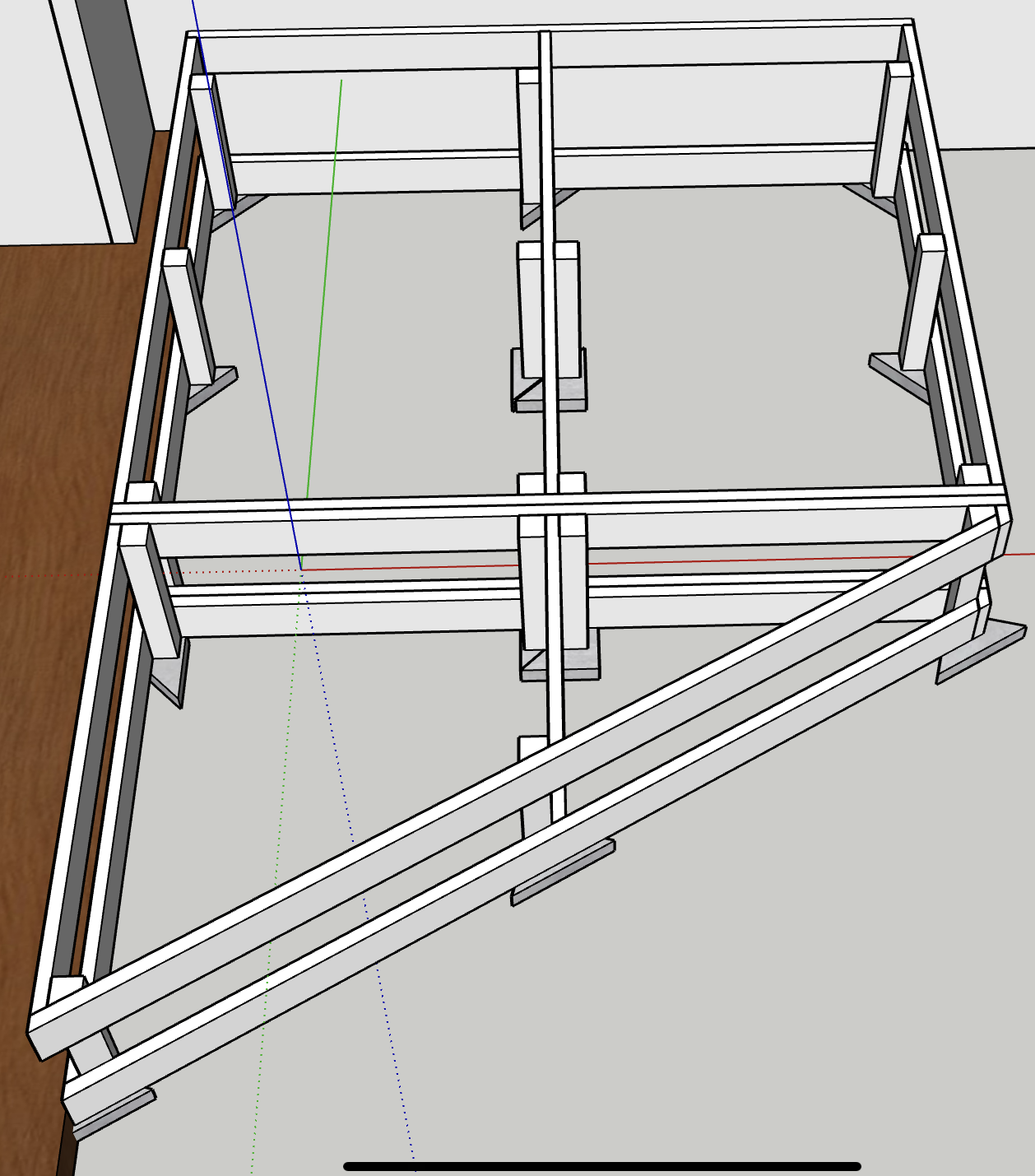Click the footing slab beneath diagonal beam midpoint
This screenshot has width=1035, height=1176.
coord(564,874)
